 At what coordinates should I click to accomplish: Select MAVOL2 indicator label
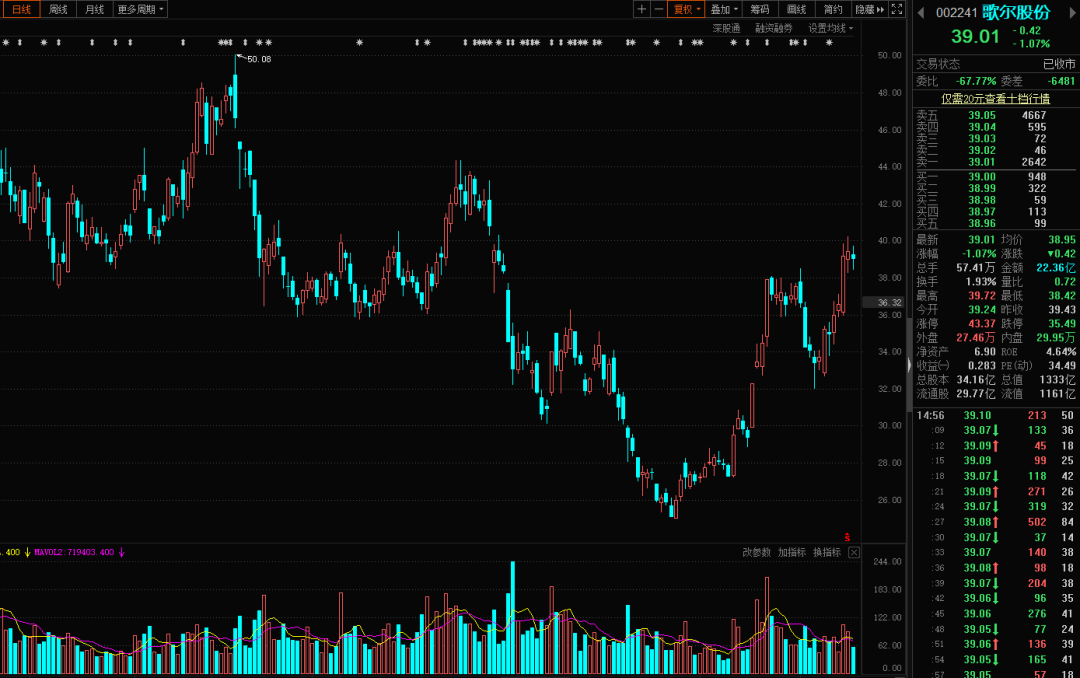point(74,552)
